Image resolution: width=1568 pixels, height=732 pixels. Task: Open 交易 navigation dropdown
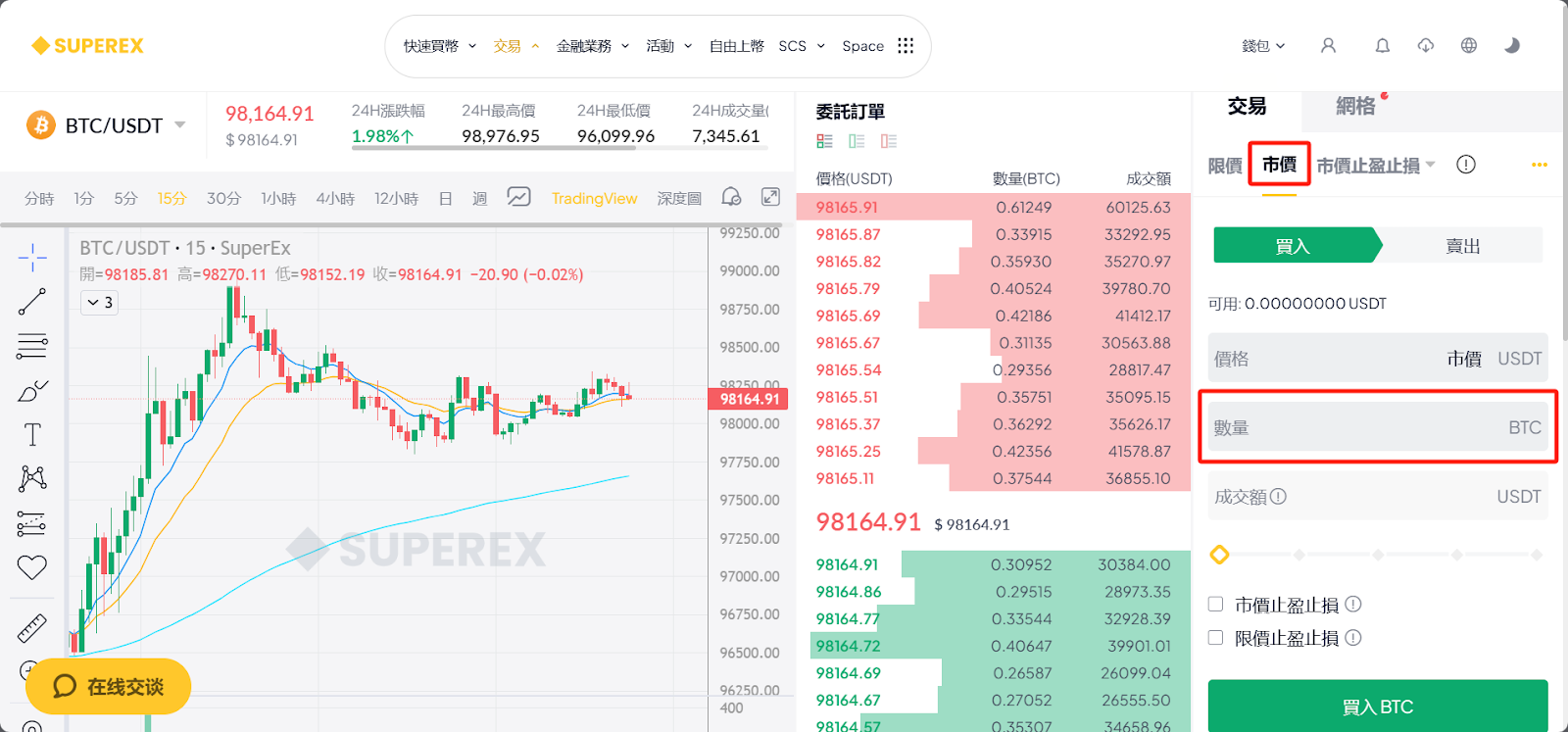coord(516,46)
